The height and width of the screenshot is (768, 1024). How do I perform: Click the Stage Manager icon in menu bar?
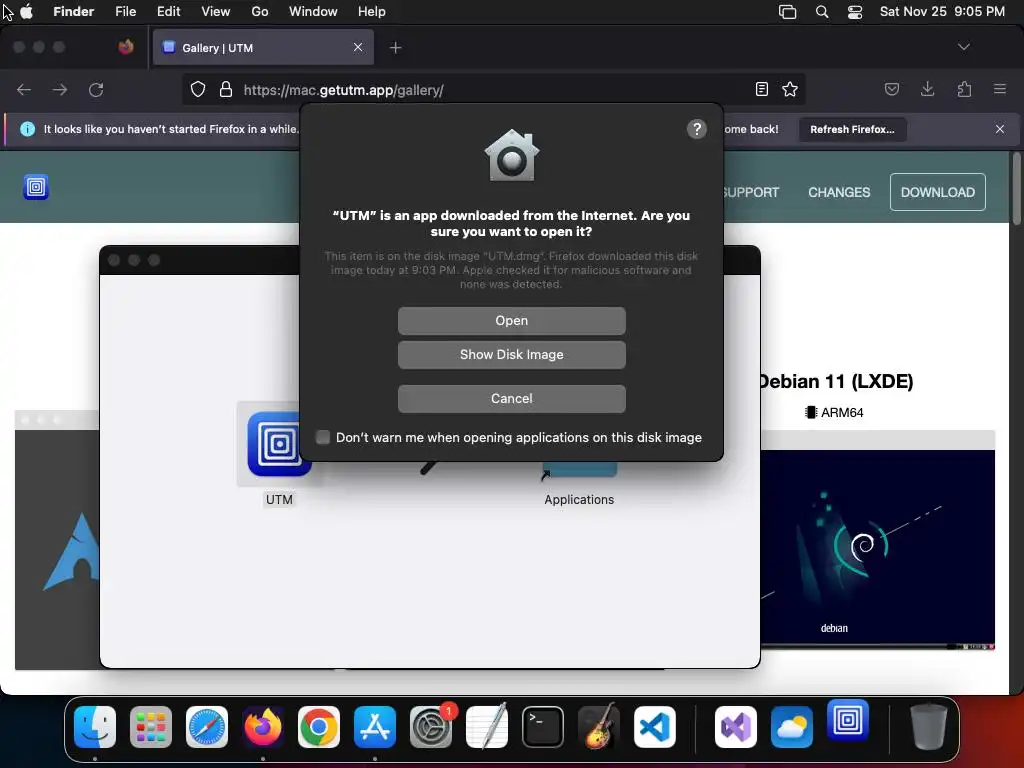point(788,12)
